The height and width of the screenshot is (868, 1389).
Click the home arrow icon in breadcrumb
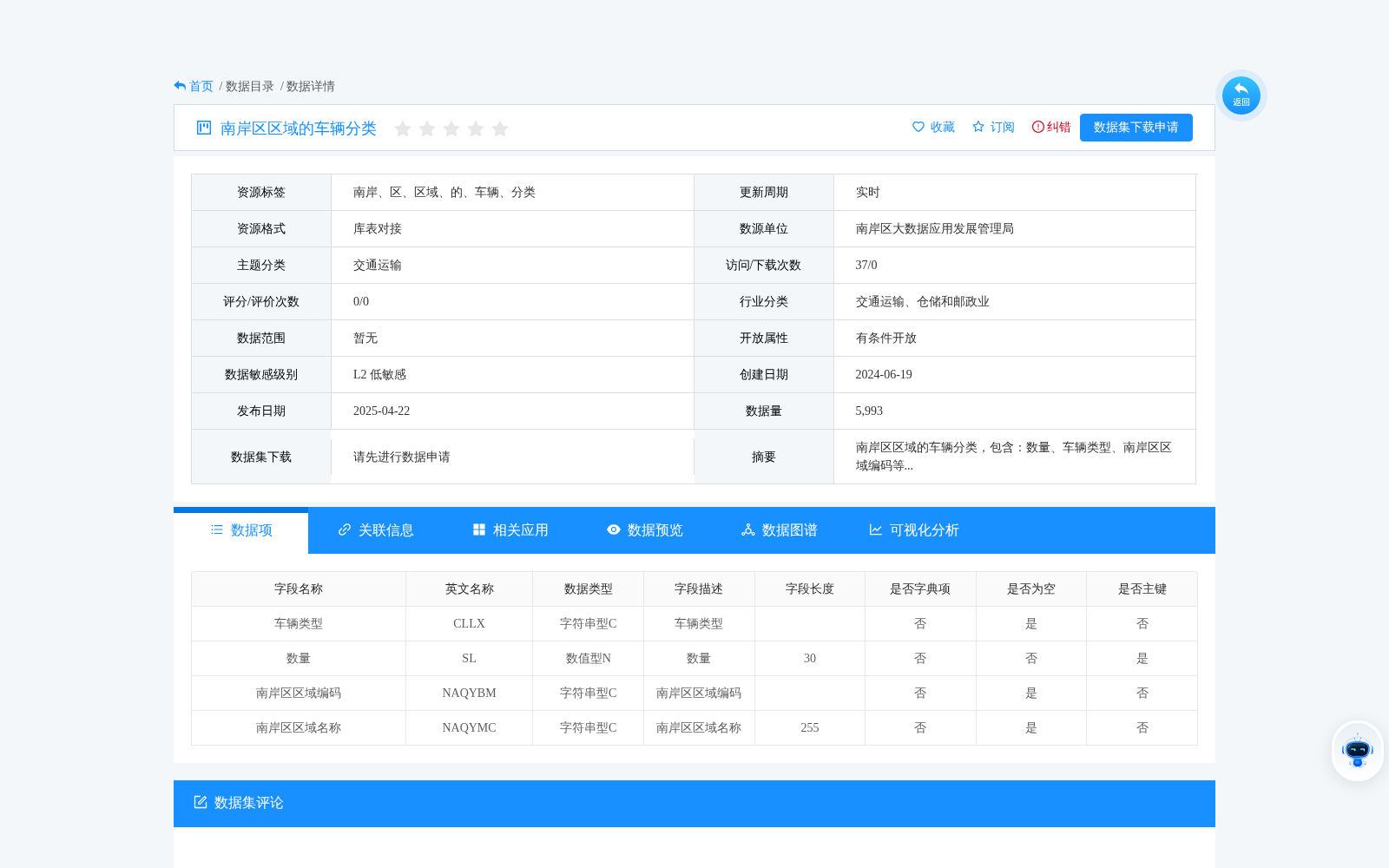tap(180, 86)
